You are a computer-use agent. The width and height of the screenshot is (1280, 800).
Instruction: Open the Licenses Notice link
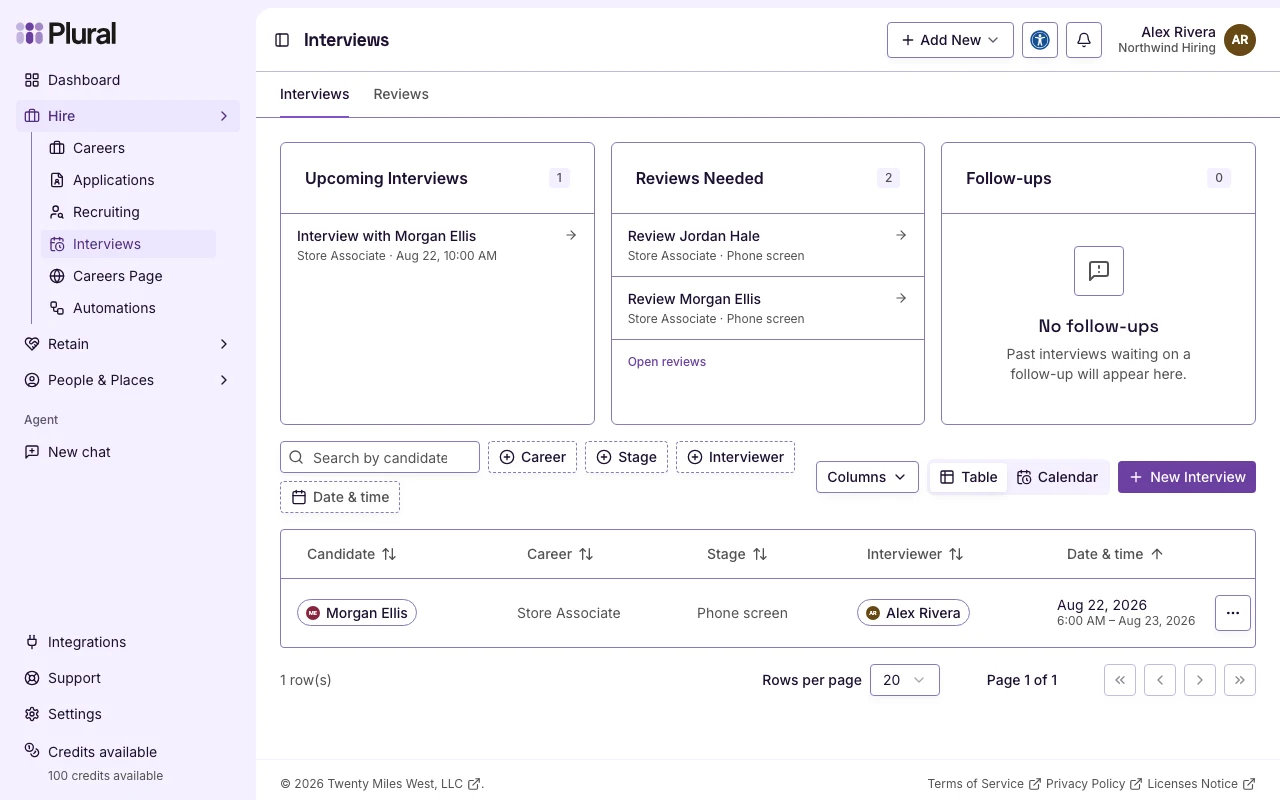(x=1201, y=784)
